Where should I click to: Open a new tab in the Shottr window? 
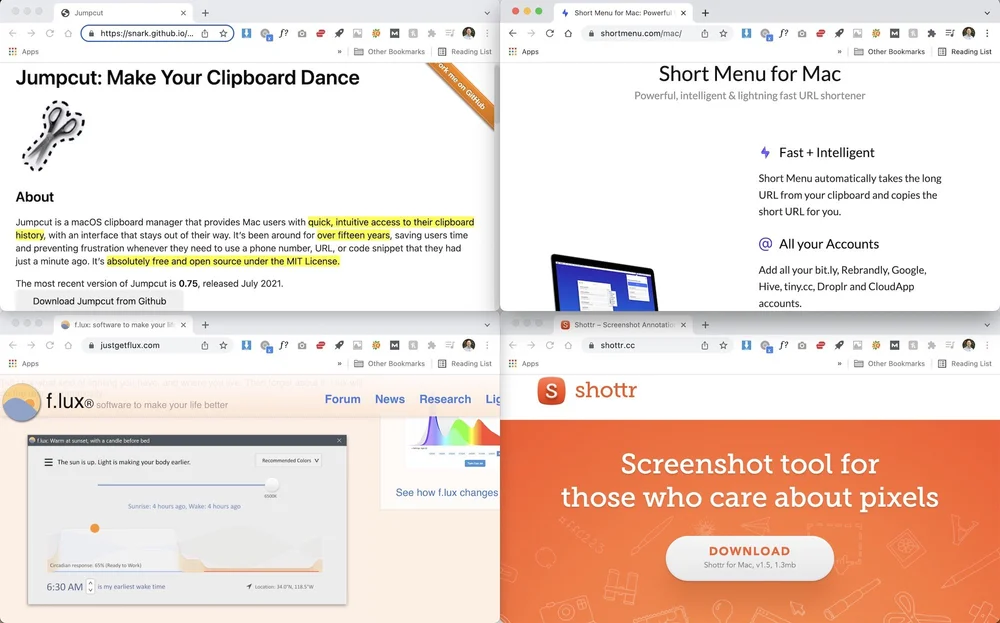[x=705, y=325]
